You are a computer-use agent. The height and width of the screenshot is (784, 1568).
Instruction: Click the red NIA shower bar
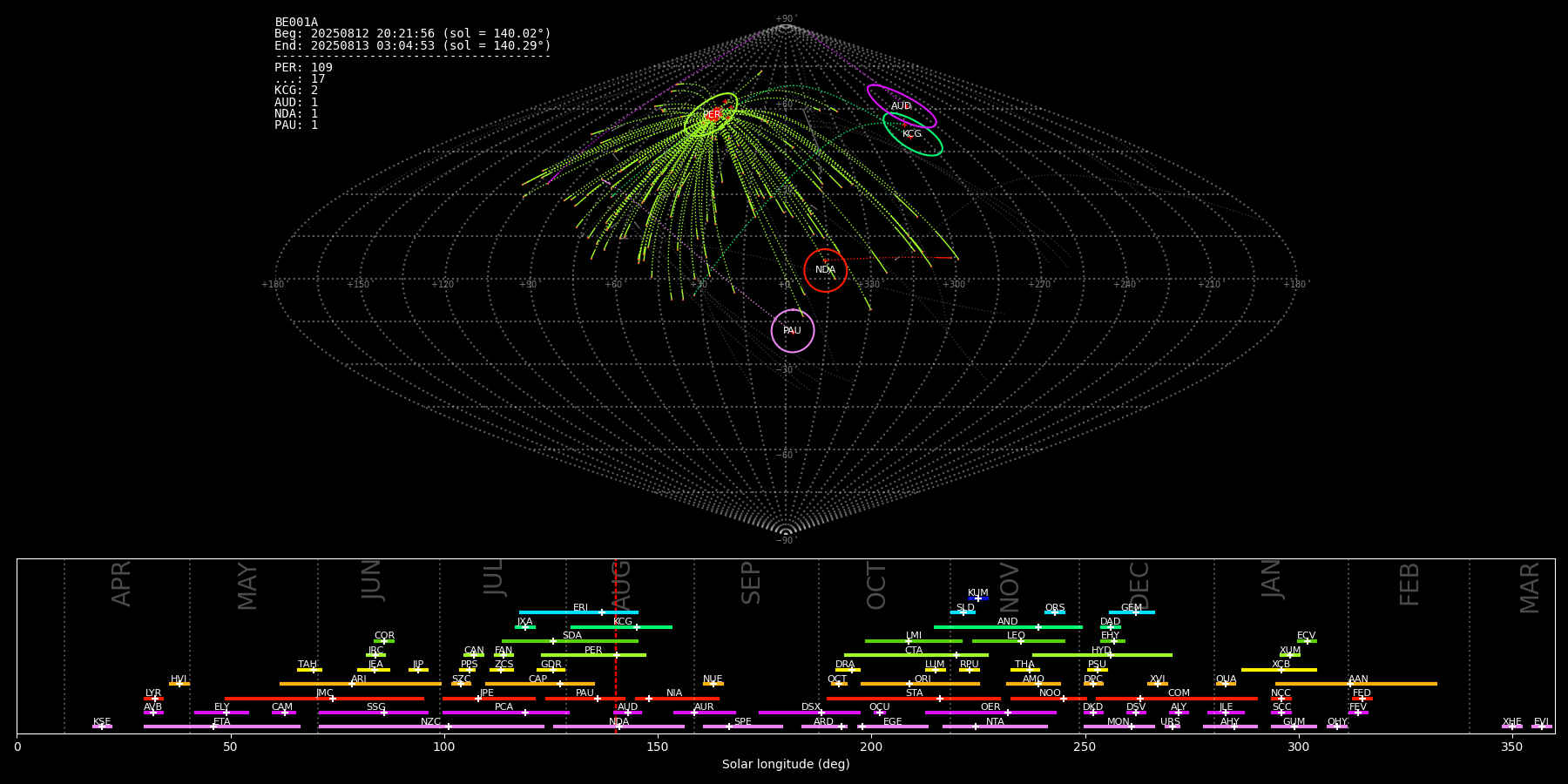(677, 698)
